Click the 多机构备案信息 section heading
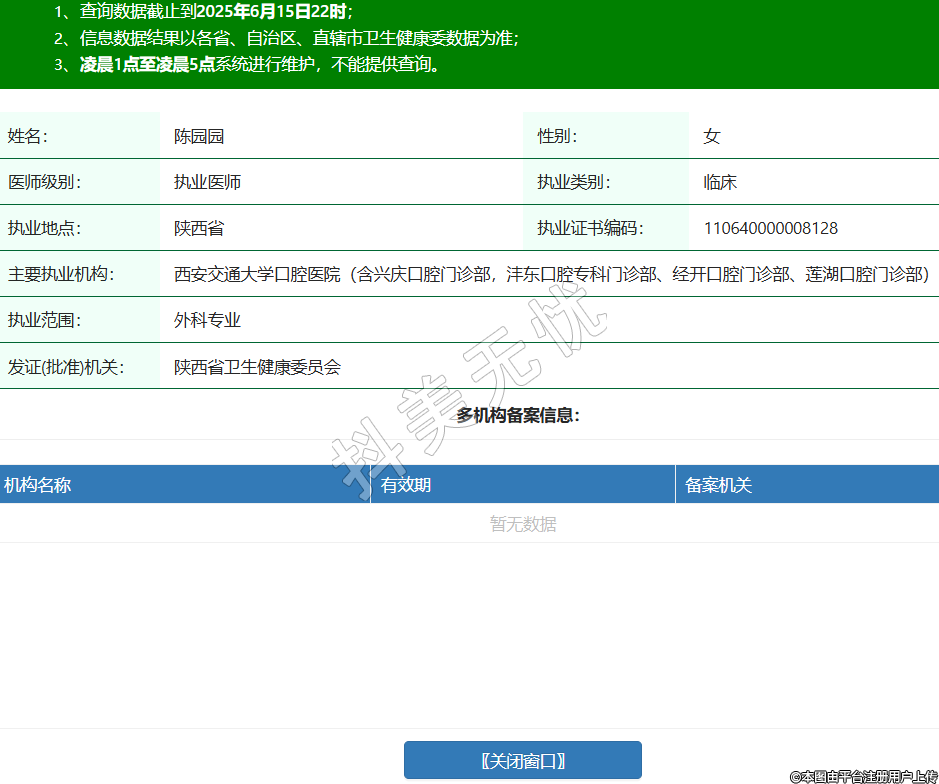 point(518,415)
